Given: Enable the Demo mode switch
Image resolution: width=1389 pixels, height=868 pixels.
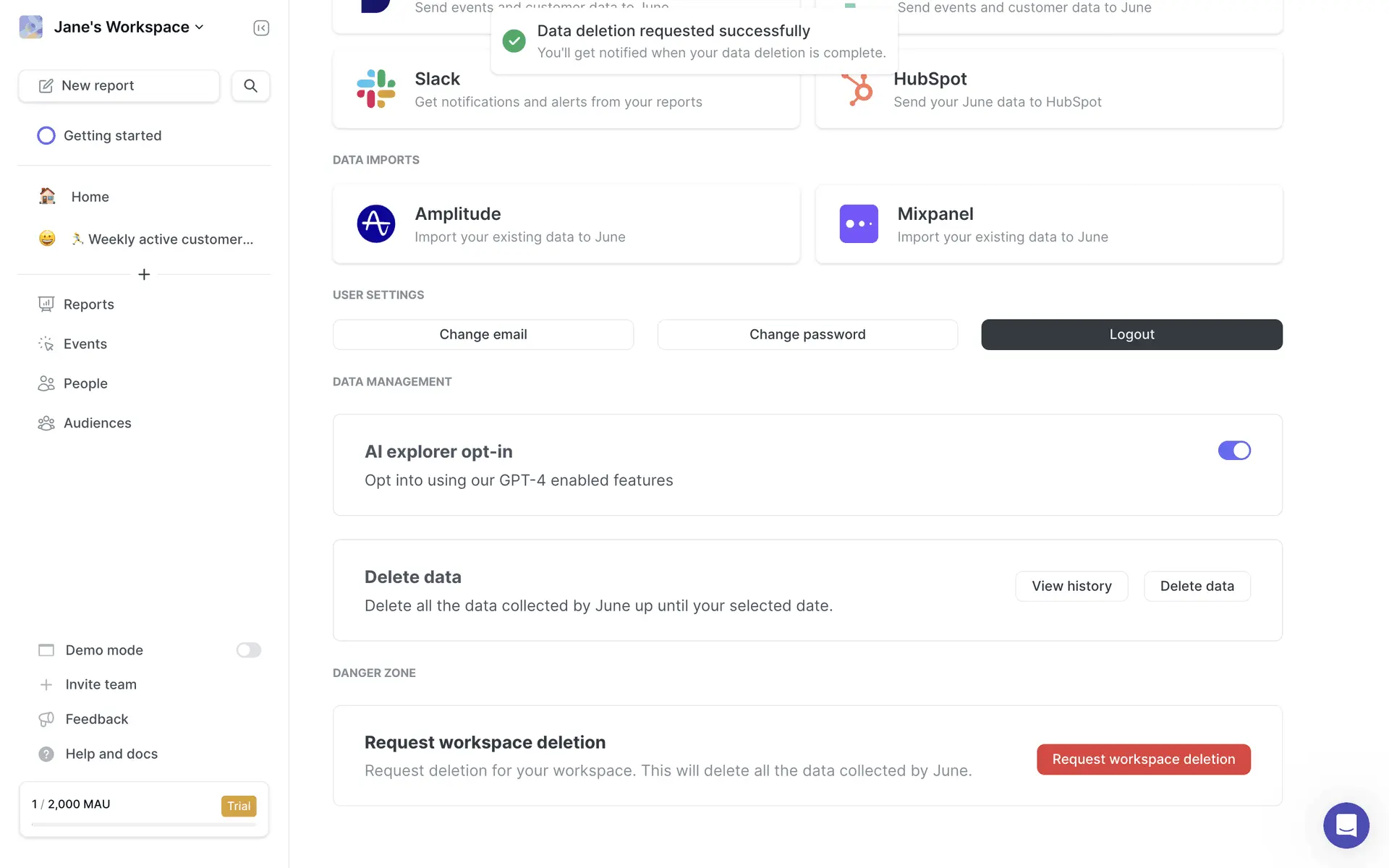Looking at the screenshot, I should (x=248, y=650).
